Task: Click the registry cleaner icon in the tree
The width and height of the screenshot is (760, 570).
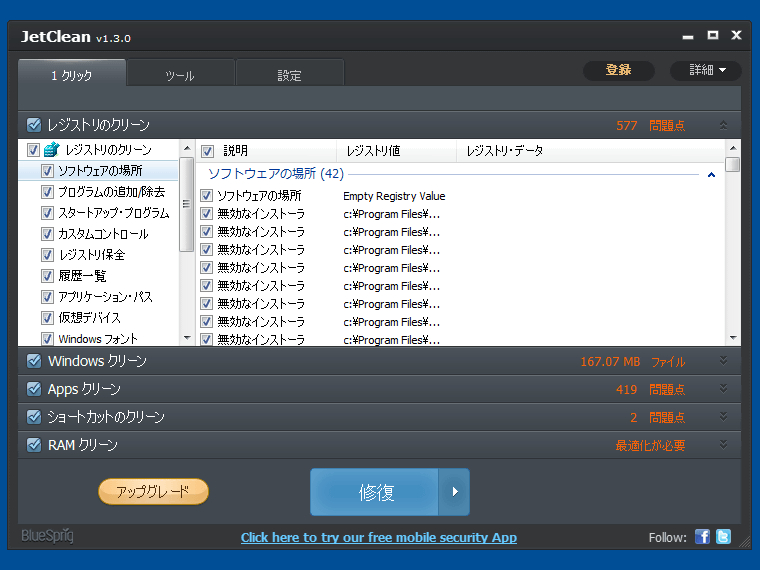Action: (51, 149)
